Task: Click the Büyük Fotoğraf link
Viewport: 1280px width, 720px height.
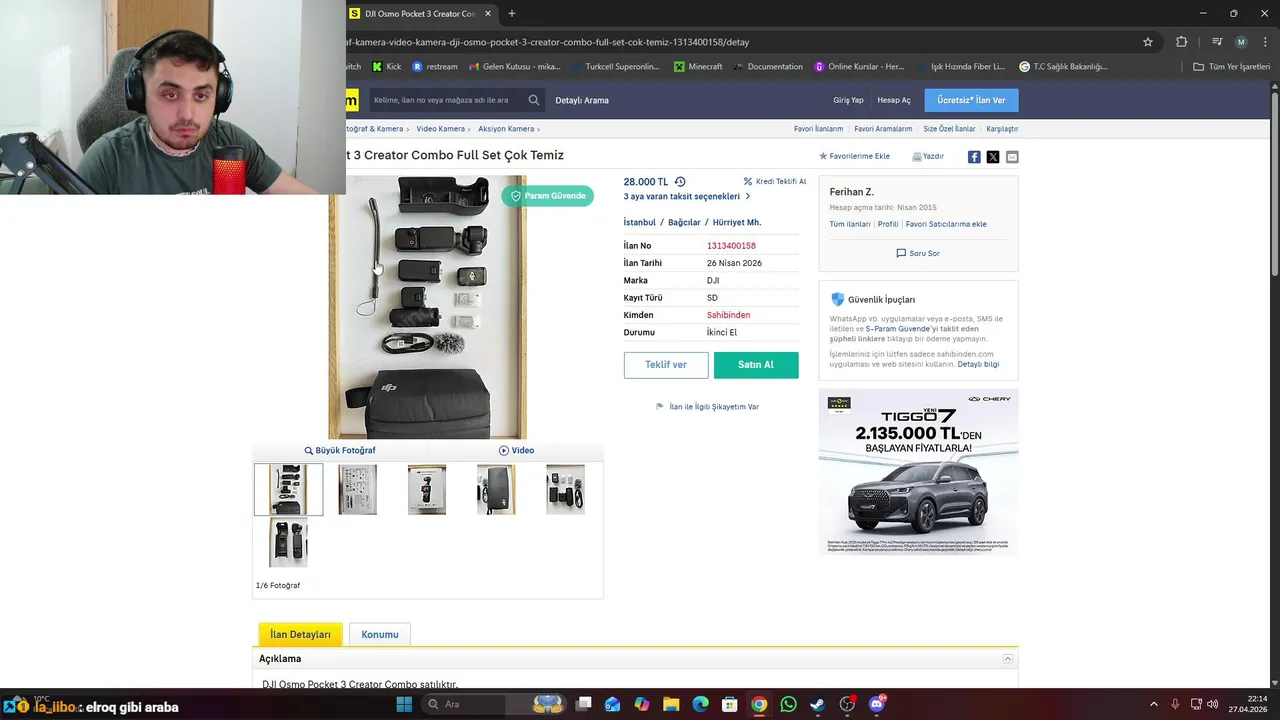Action: [340, 450]
